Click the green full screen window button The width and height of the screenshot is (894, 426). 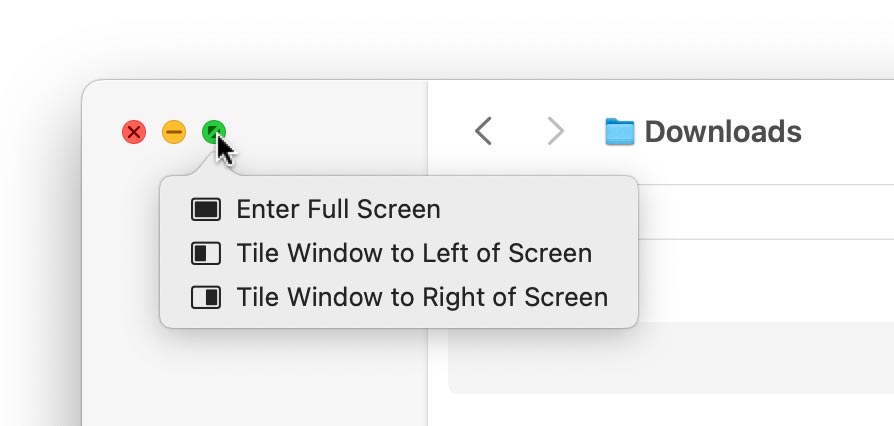[214, 132]
